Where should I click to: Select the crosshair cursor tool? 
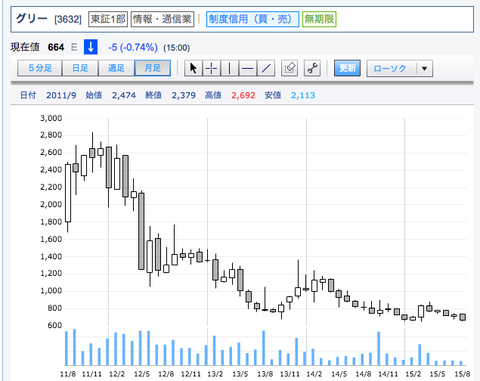[211, 68]
